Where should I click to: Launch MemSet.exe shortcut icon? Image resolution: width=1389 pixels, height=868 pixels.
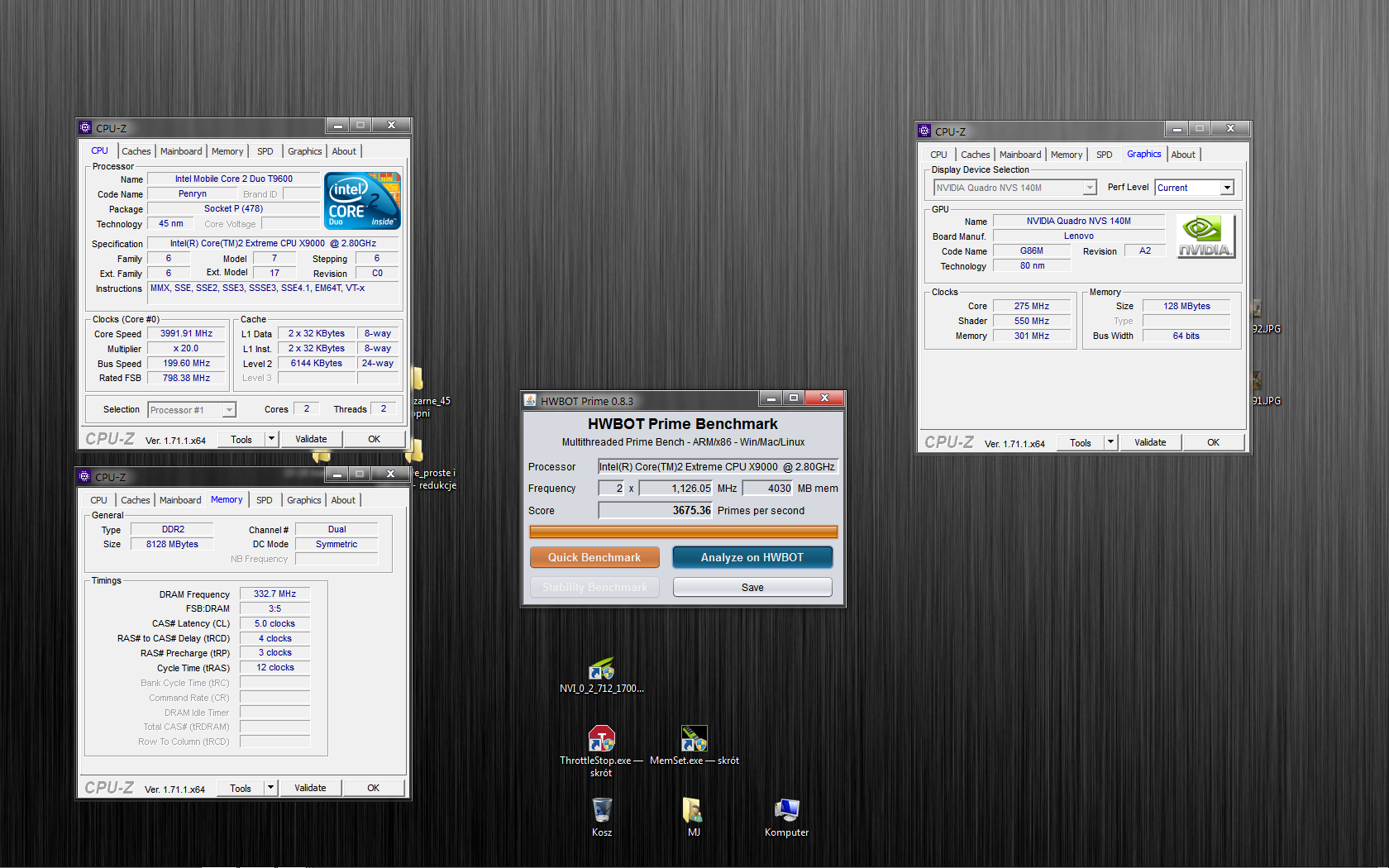click(694, 738)
